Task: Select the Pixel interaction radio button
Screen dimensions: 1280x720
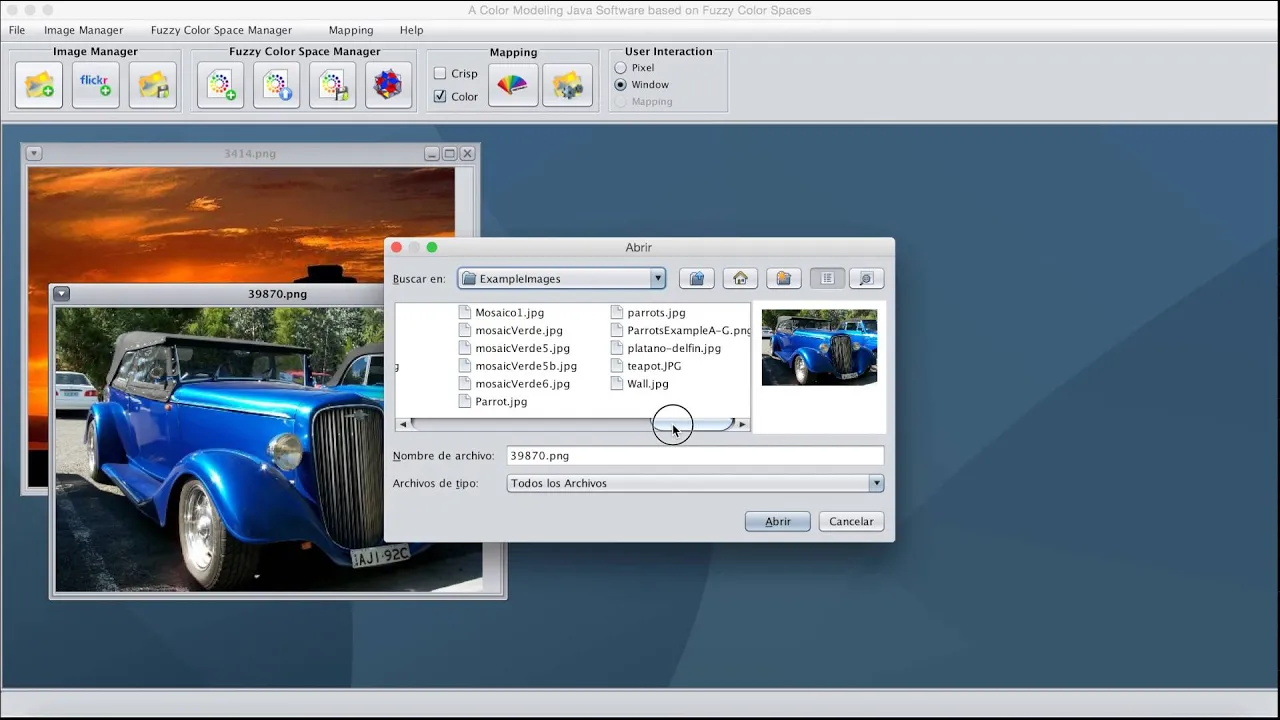Action: pos(621,68)
